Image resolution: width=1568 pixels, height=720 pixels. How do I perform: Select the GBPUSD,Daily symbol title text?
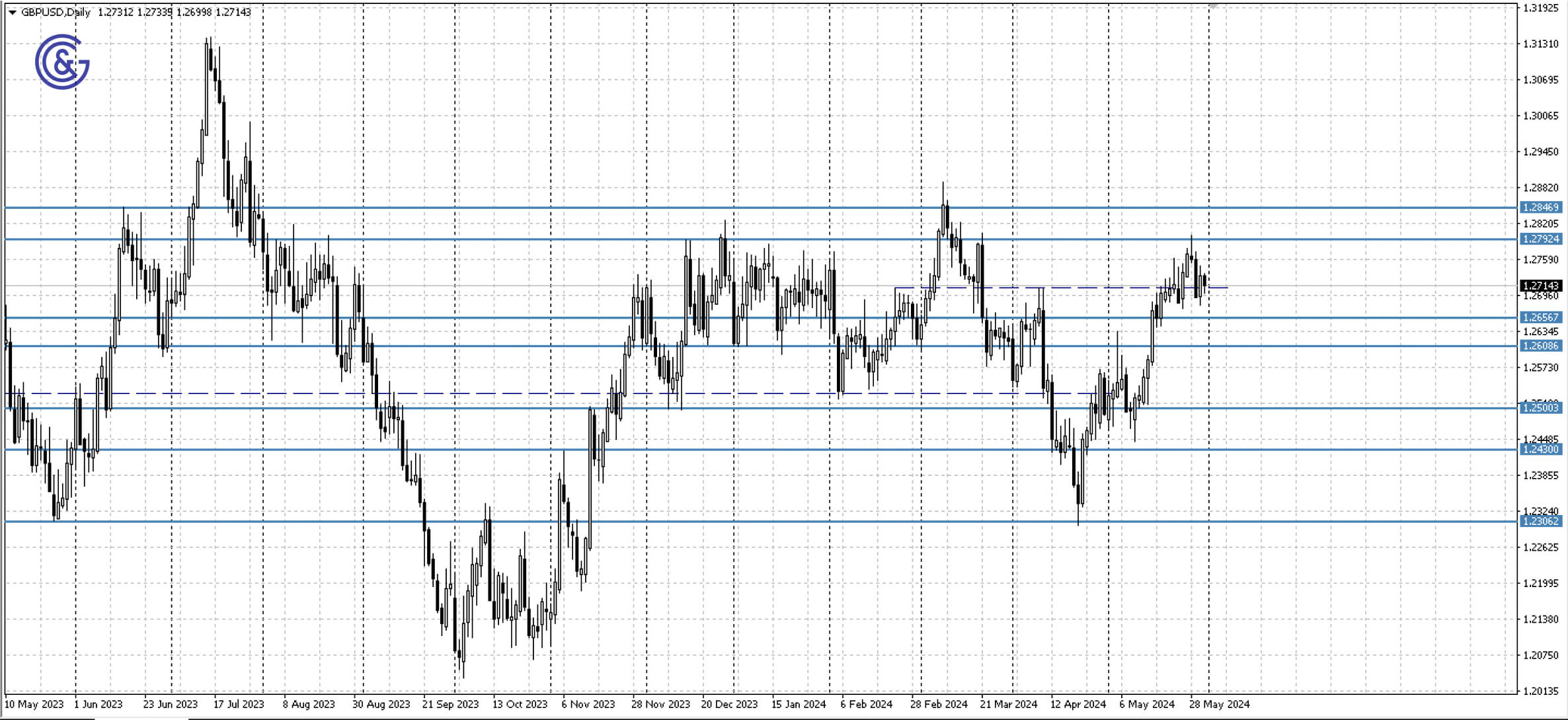tap(56, 12)
